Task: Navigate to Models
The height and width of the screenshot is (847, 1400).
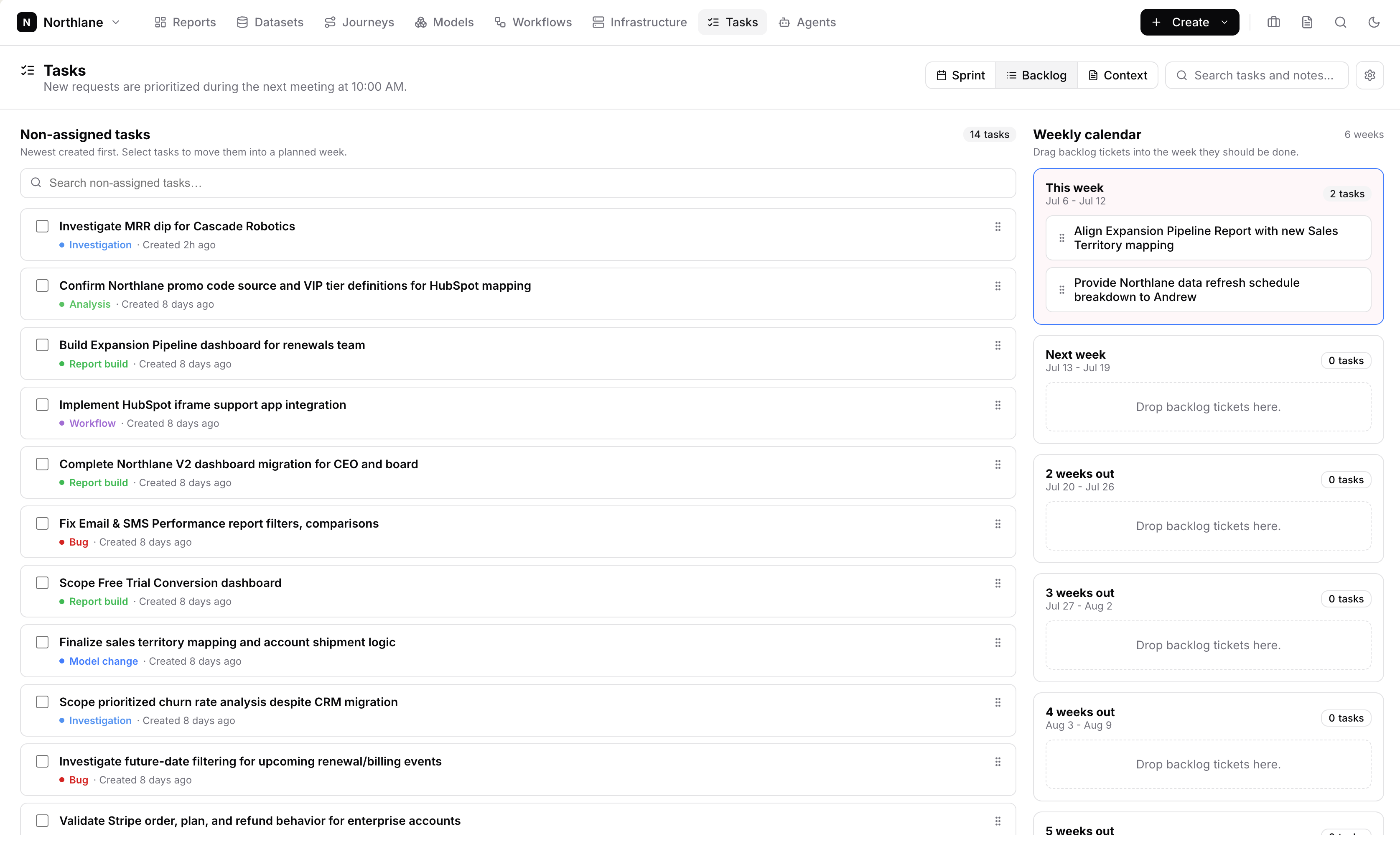Action: (x=444, y=22)
